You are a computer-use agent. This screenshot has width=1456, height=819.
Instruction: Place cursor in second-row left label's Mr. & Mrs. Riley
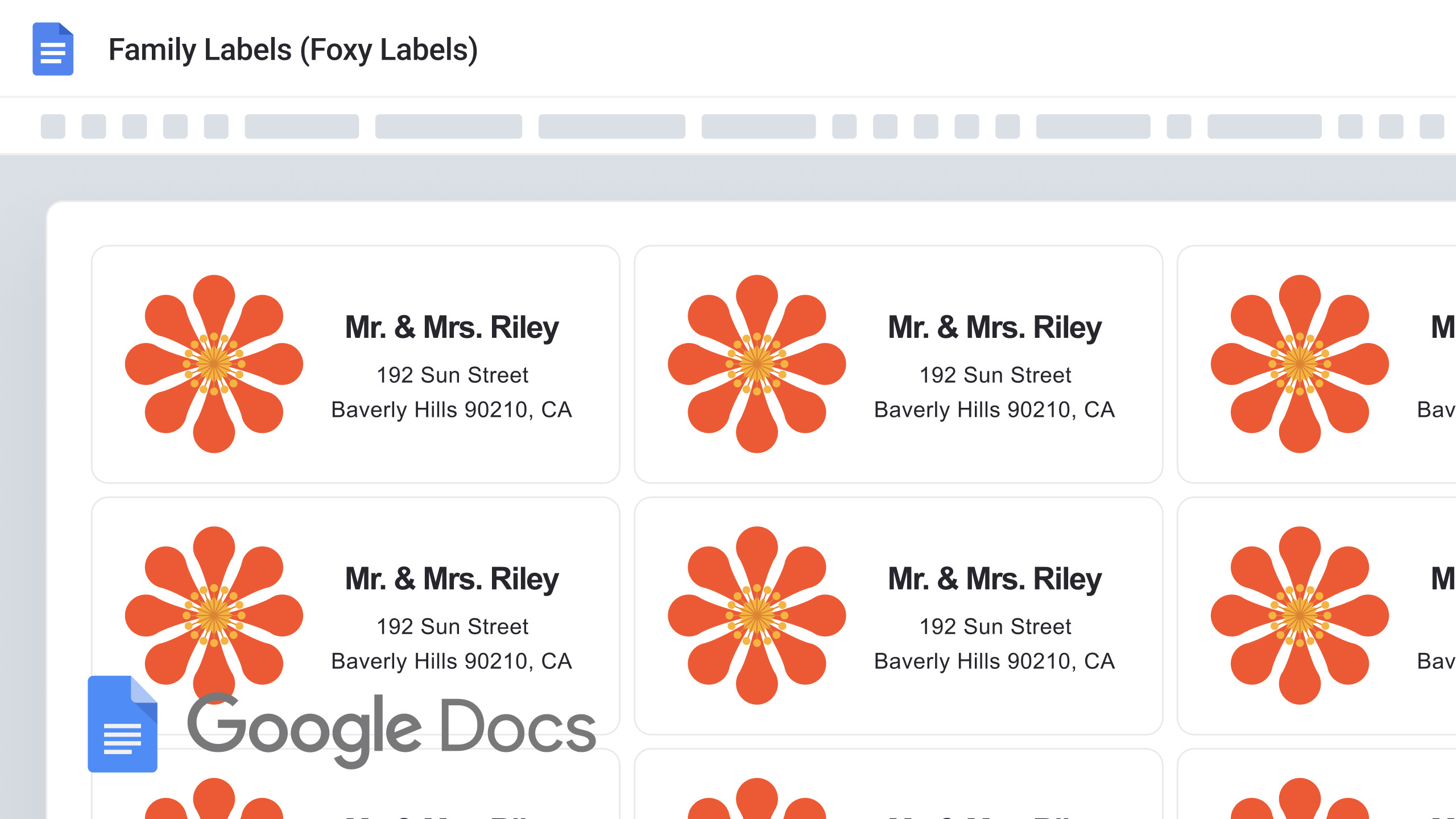pyautogui.click(x=452, y=579)
